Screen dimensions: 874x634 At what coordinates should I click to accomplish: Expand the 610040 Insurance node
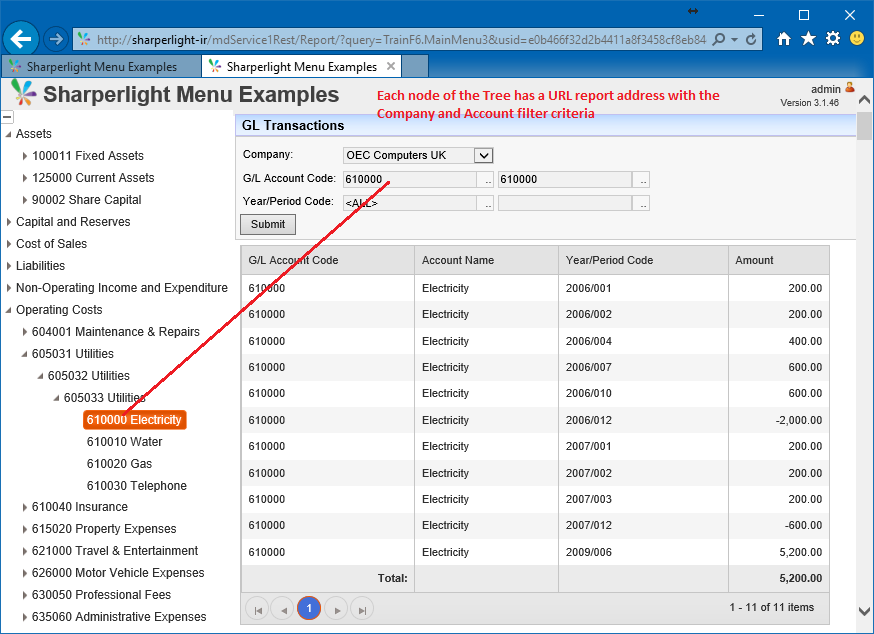point(25,507)
